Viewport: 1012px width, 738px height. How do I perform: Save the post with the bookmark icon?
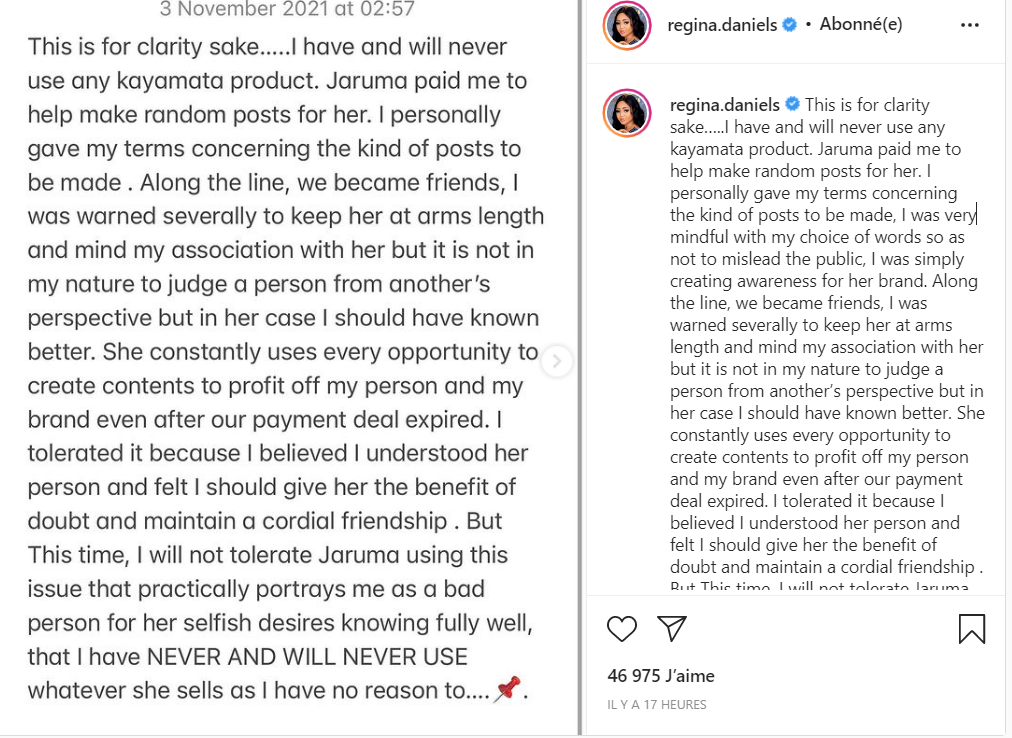[971, 628]
